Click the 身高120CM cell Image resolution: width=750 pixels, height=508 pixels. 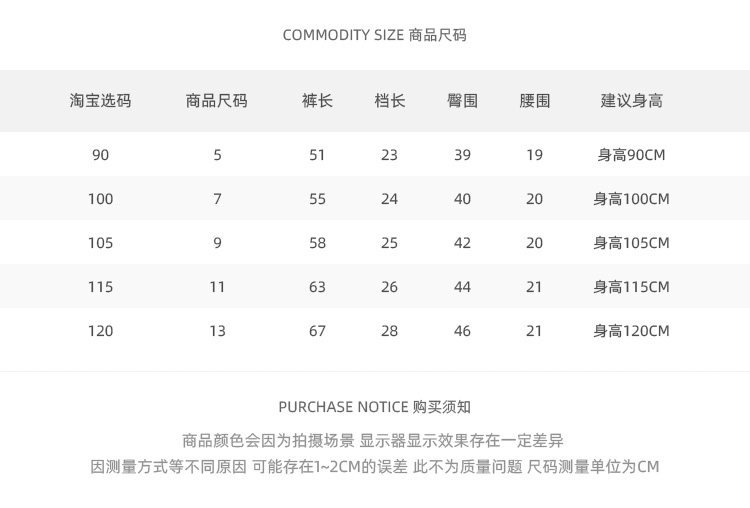pos(631,331)
